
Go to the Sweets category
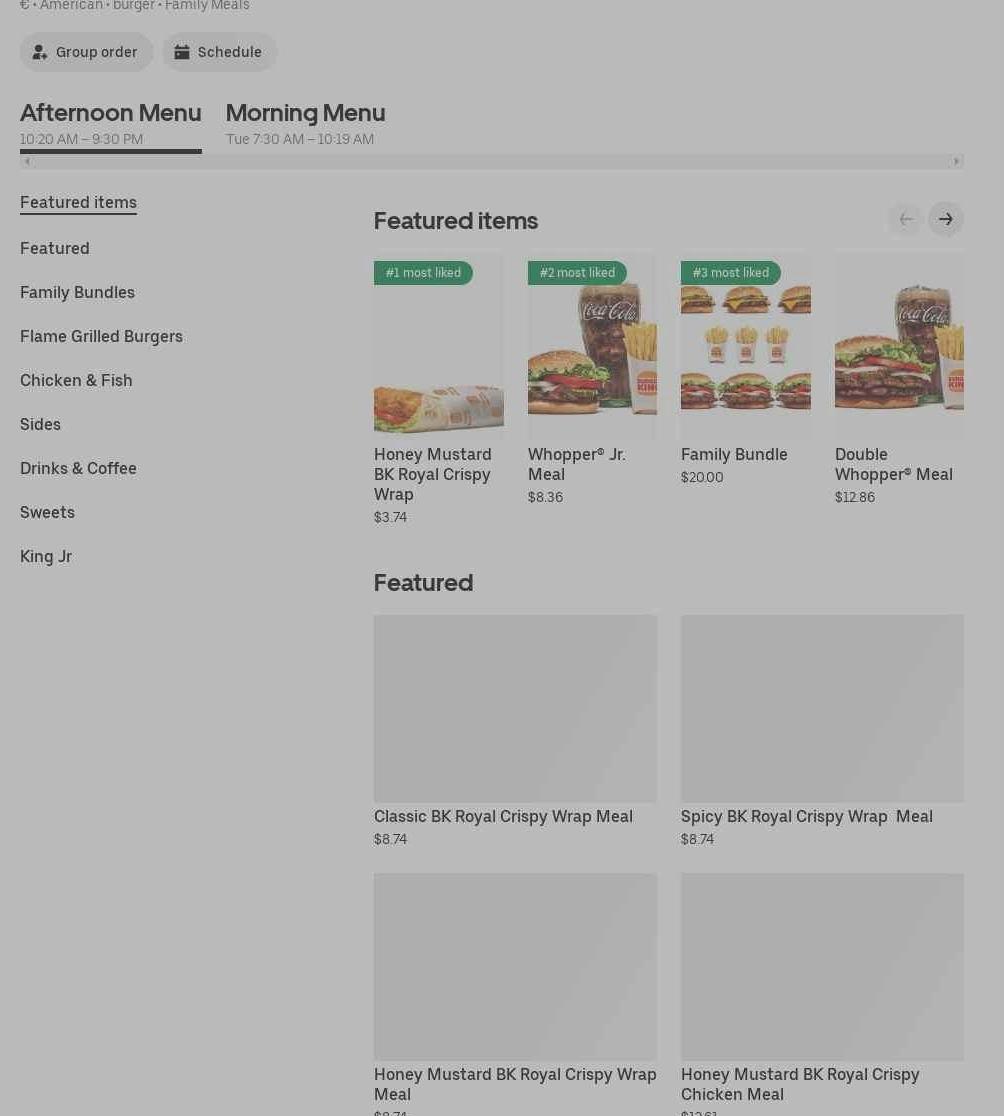tap(47, 512)
